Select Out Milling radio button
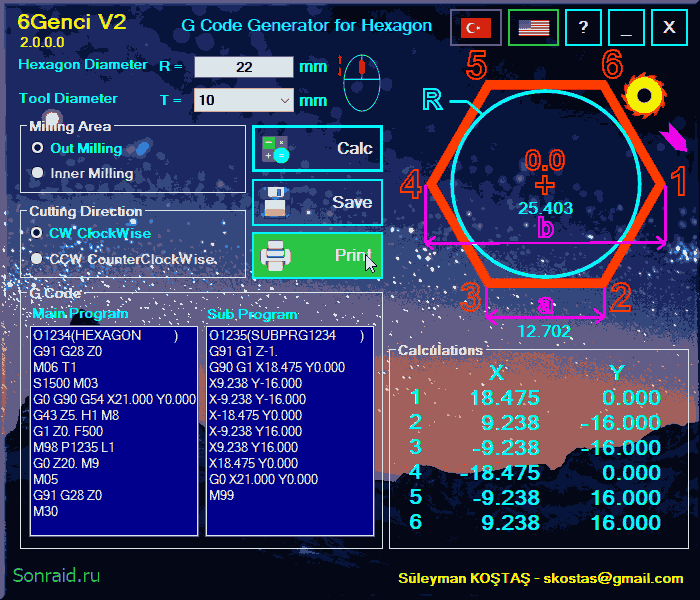The image size is (700, 600). pos(38,148)
